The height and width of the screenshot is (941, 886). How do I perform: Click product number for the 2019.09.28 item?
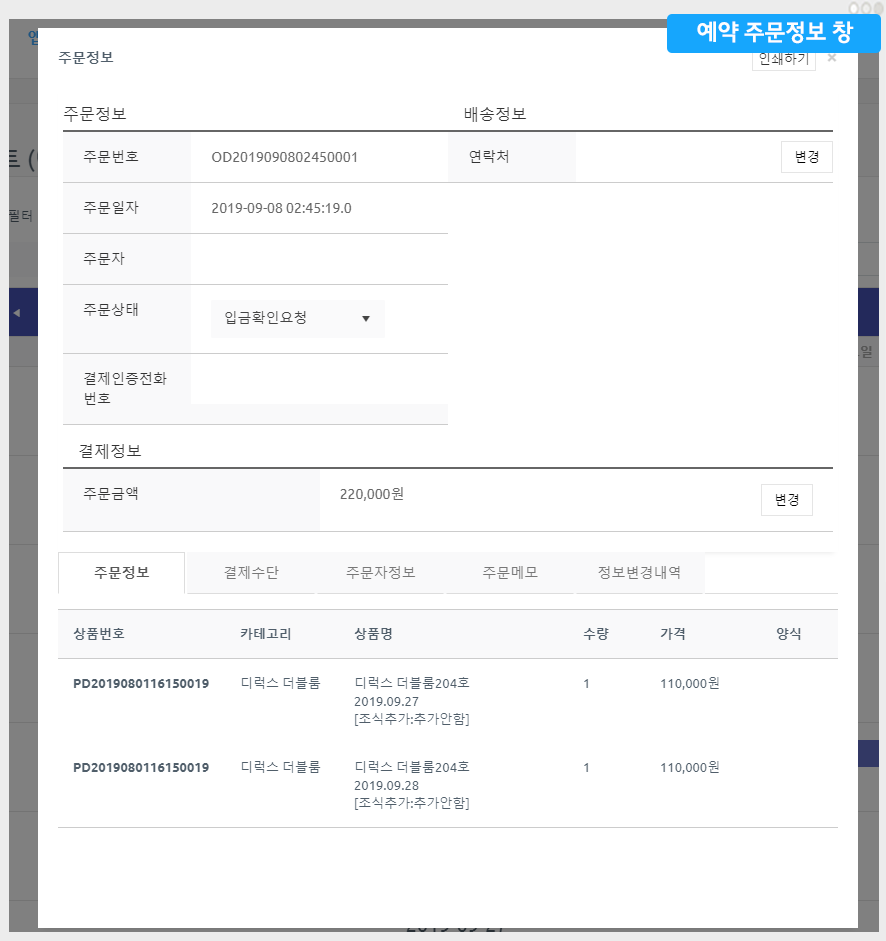141,768
